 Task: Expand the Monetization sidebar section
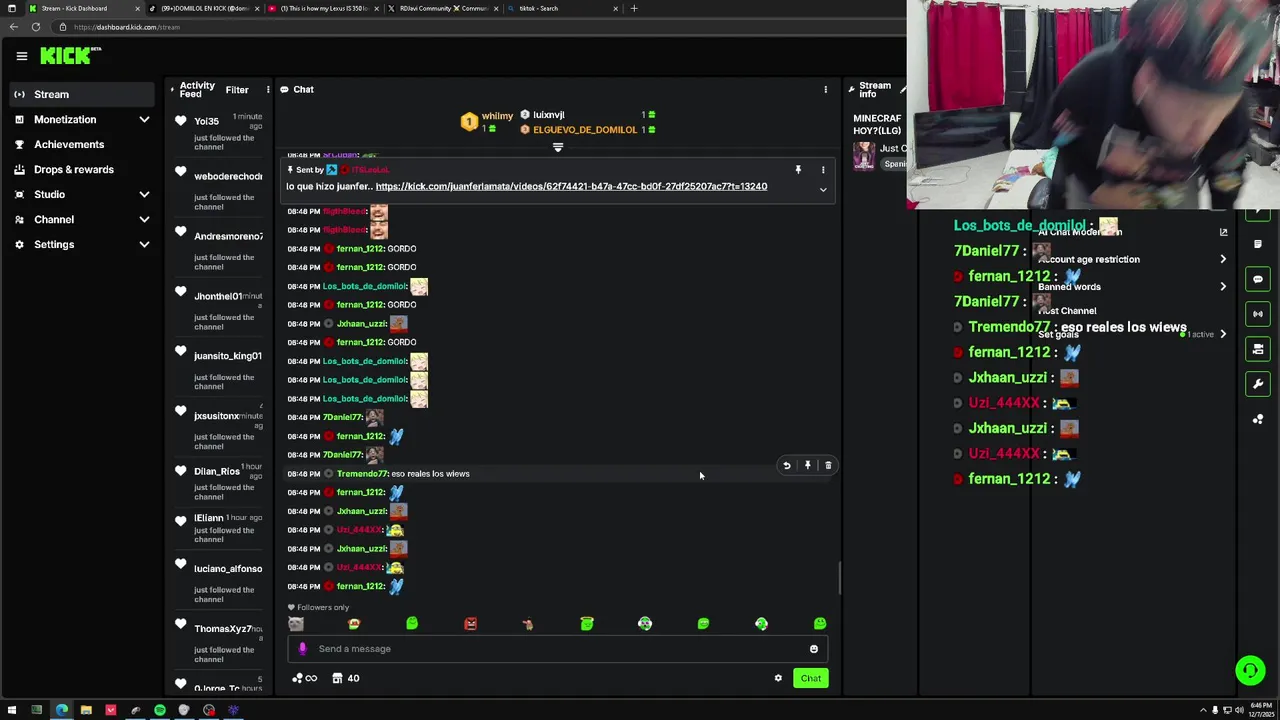[x=82, y=119]
